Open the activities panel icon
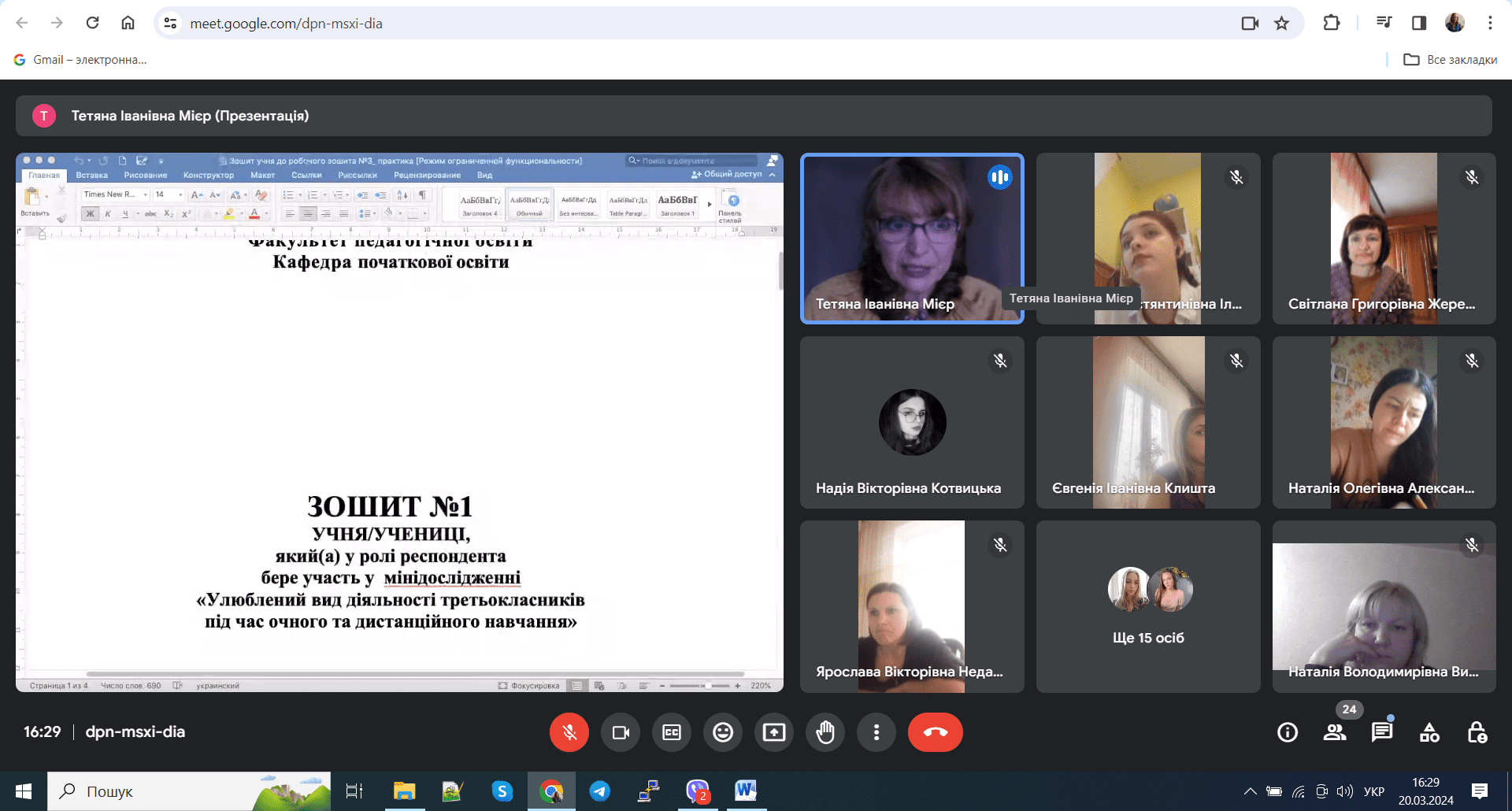This screenshot has width=1512, height=811. point(1429,732)
